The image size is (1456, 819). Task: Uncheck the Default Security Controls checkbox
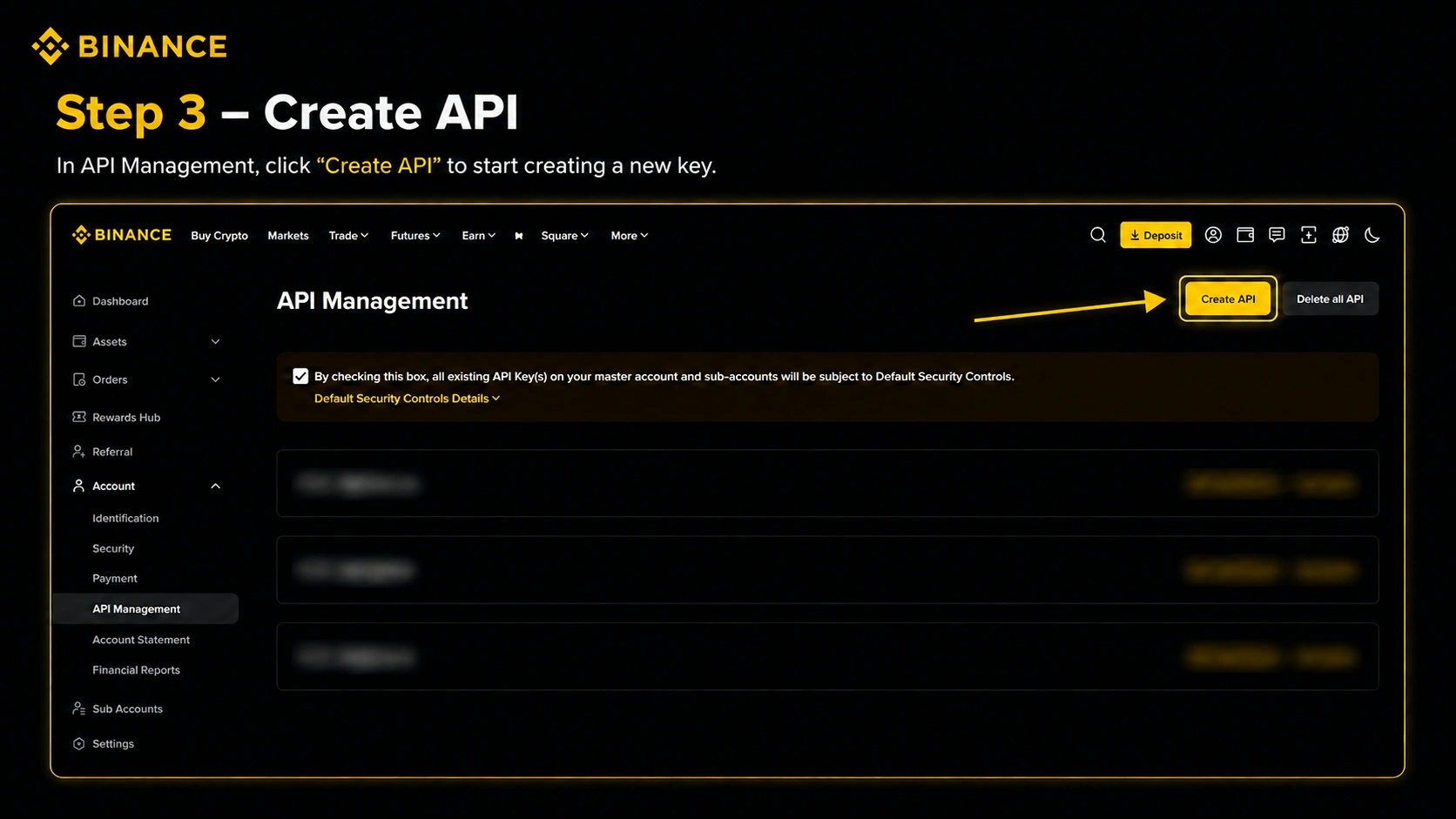(x=300, y=376)
